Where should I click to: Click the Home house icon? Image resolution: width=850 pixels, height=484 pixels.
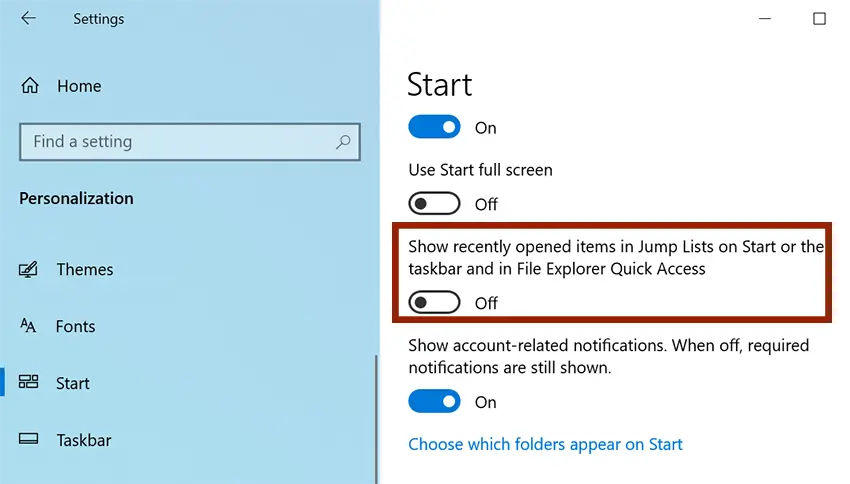[30, 86]
